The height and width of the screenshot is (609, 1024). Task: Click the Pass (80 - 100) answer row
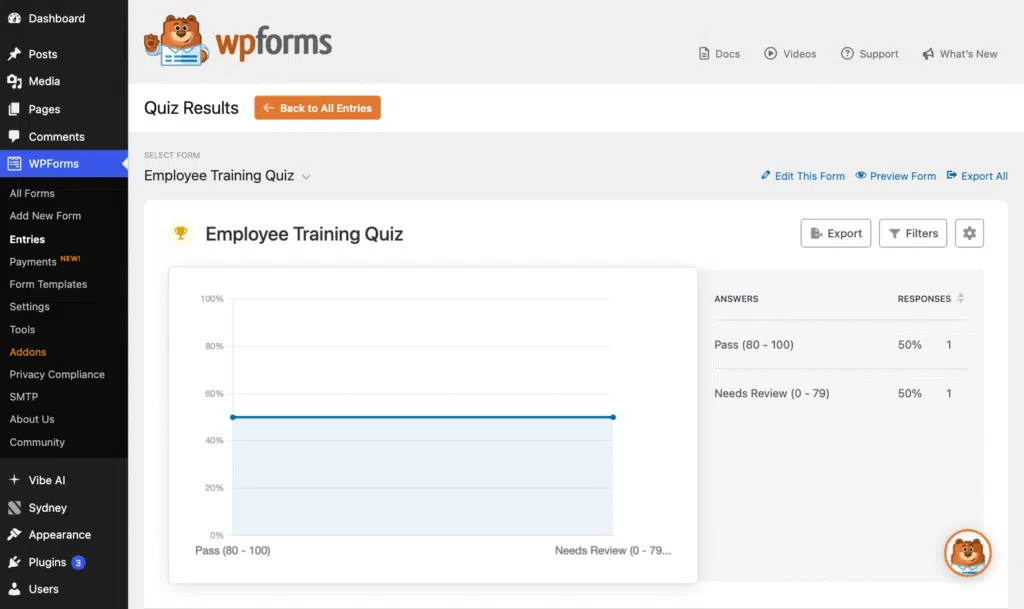point(840,345)
